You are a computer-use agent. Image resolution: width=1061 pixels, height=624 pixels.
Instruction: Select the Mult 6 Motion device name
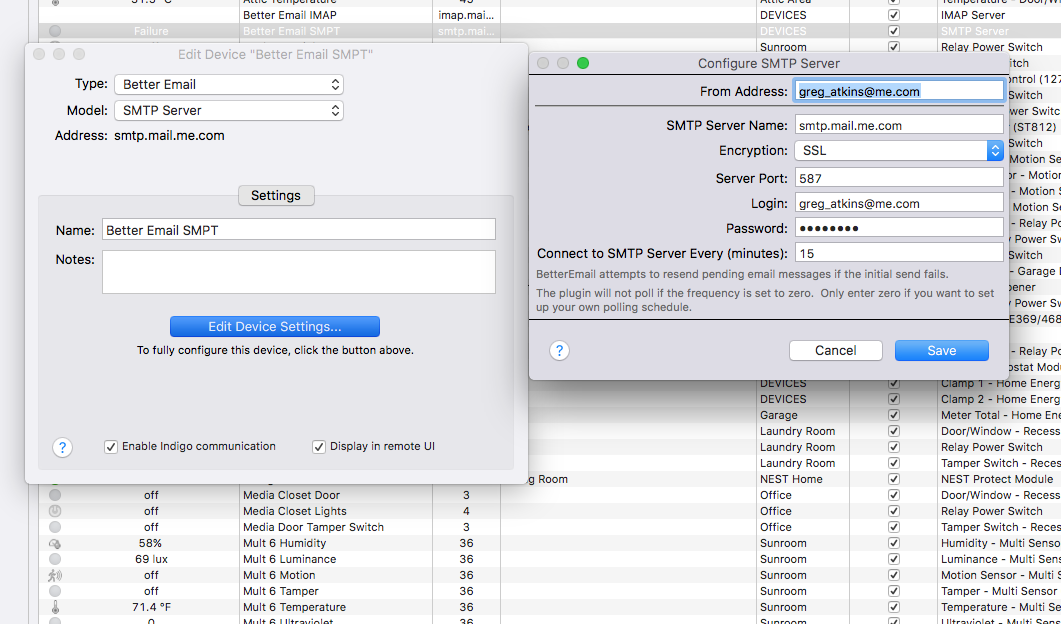pyautogui.click(x=279, y=575)
